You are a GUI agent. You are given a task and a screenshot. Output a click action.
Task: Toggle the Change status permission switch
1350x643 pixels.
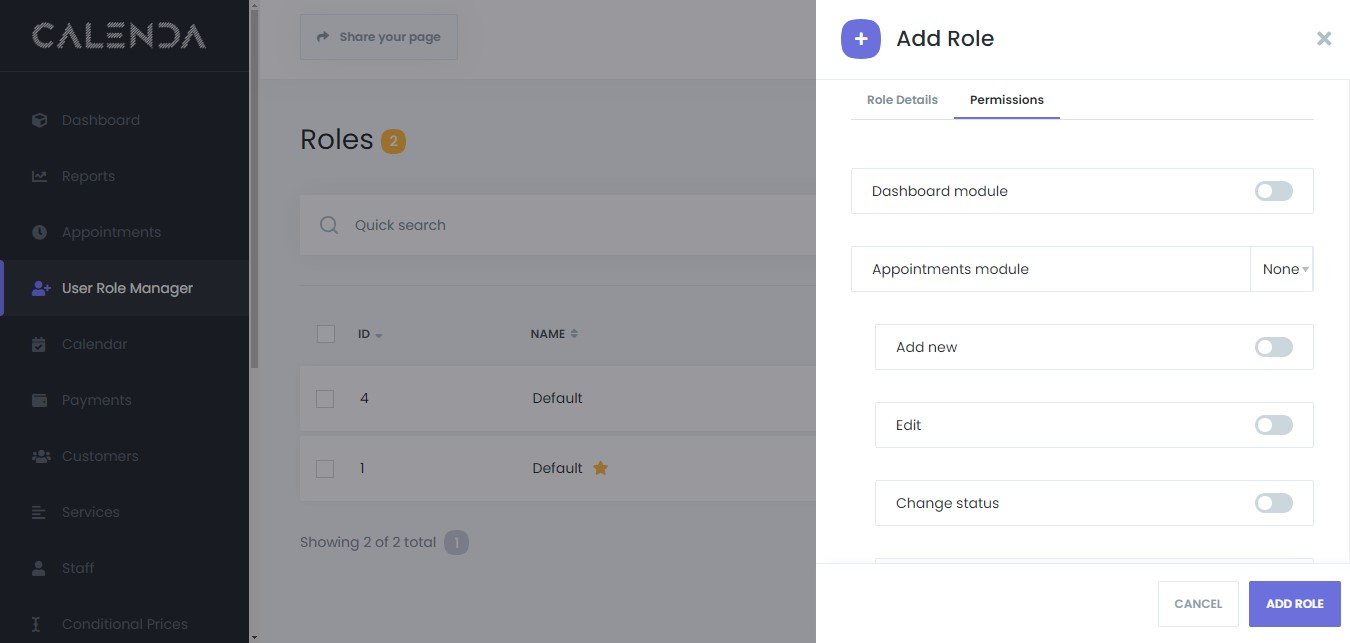(1273, 503)
